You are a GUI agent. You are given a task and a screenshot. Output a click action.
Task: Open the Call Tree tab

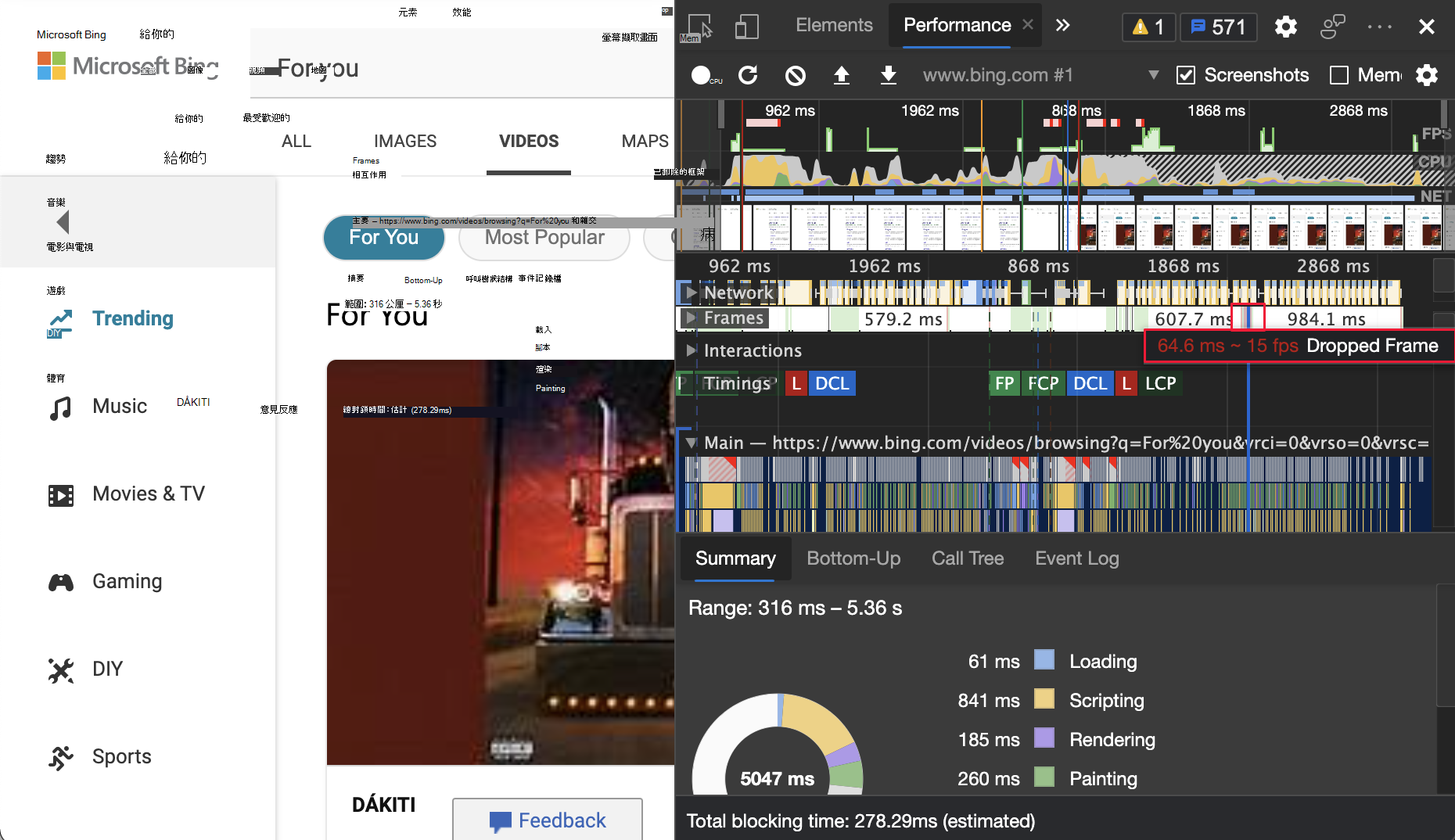point(968,558)
